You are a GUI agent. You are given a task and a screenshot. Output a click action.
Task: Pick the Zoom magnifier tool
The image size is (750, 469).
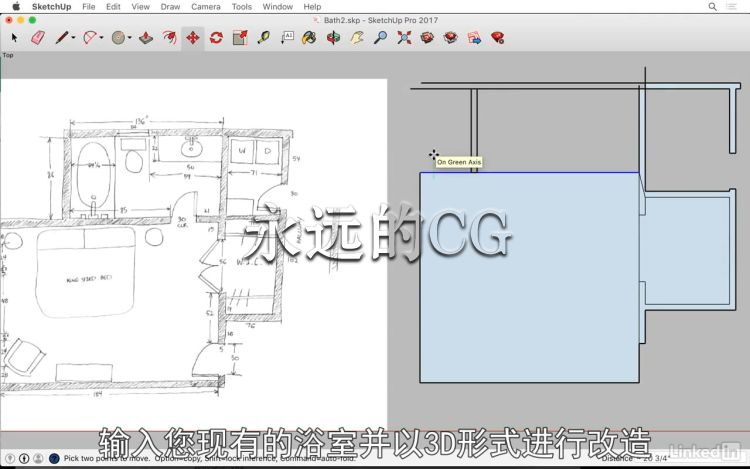(x=380, y=37)
